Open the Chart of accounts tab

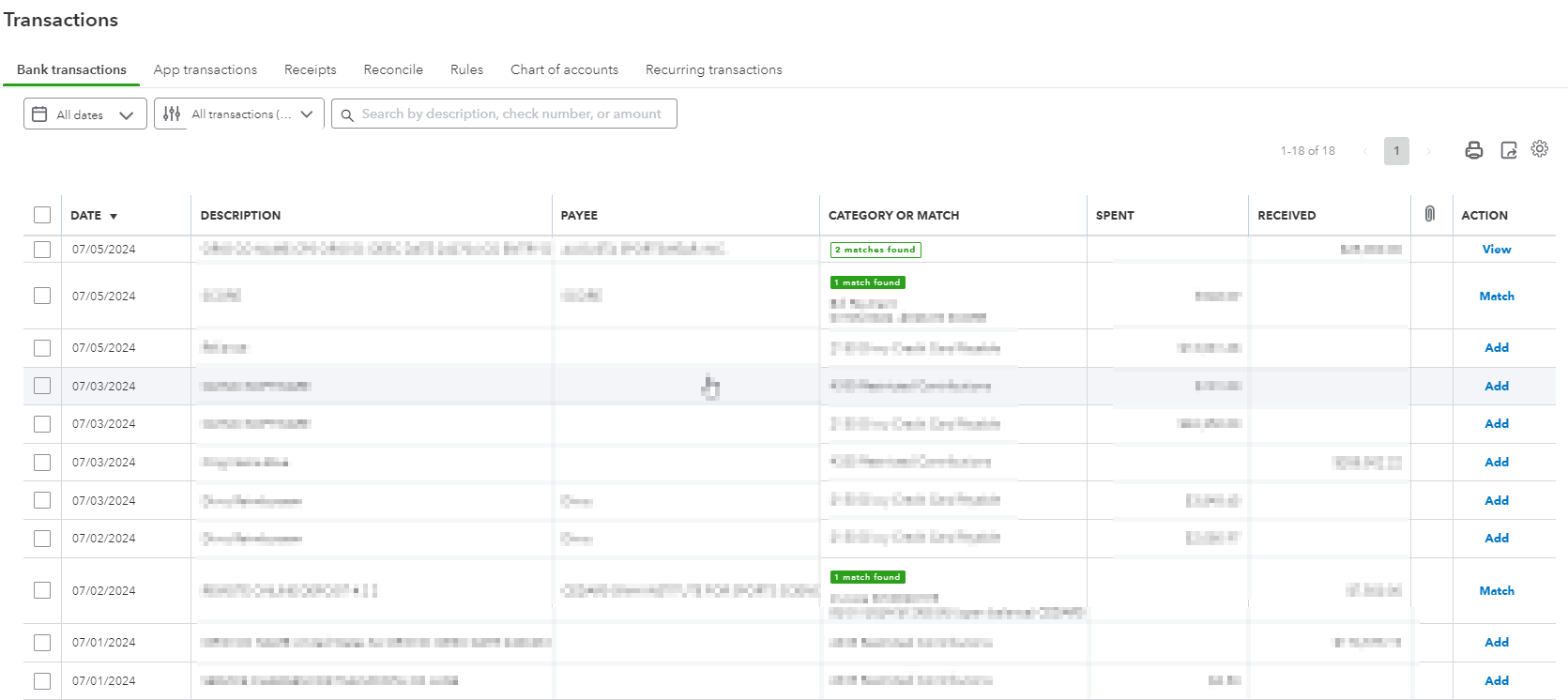click(564, 69)
